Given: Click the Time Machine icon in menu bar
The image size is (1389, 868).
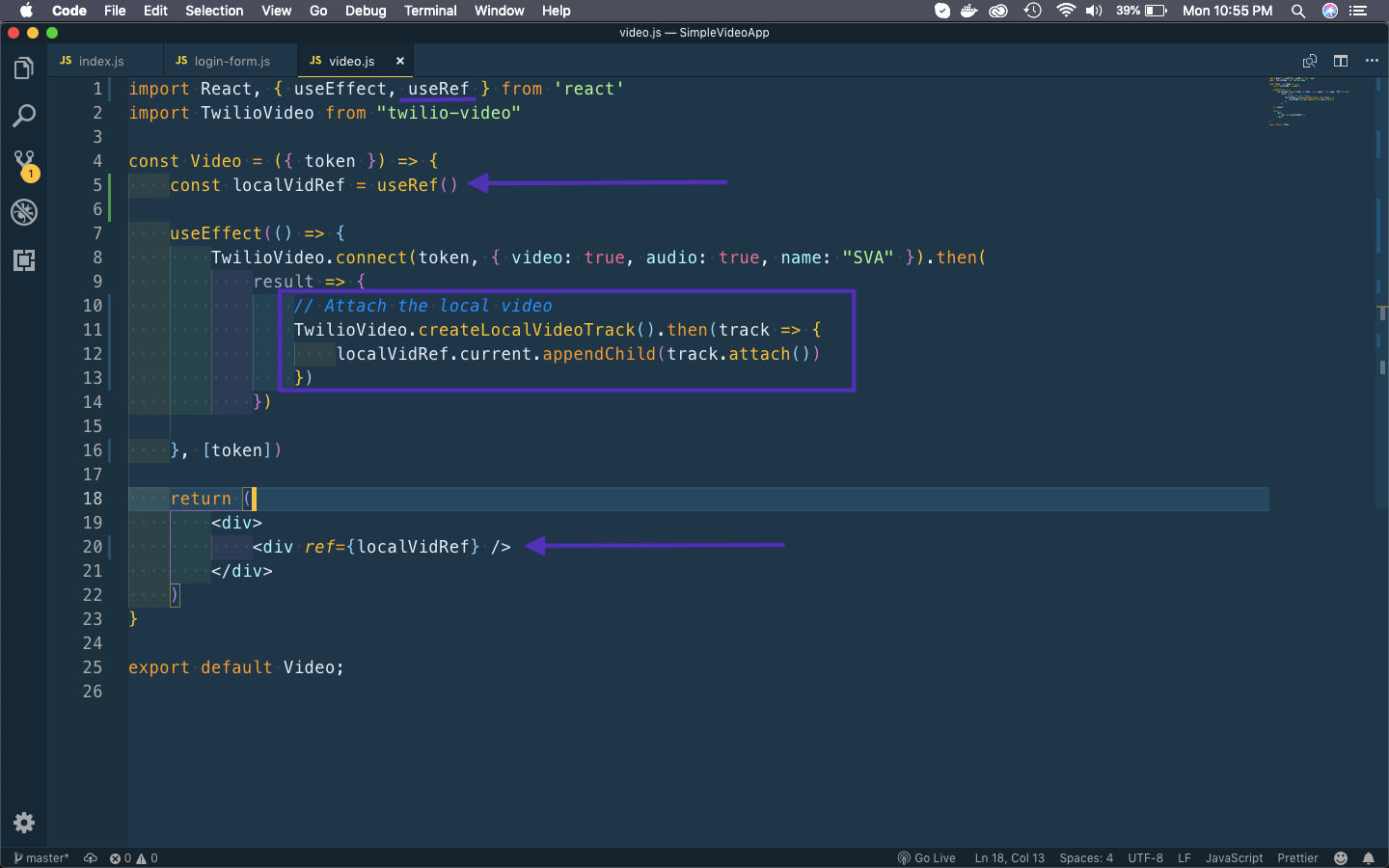Looking at the screenshot, I should (1033, 11).
